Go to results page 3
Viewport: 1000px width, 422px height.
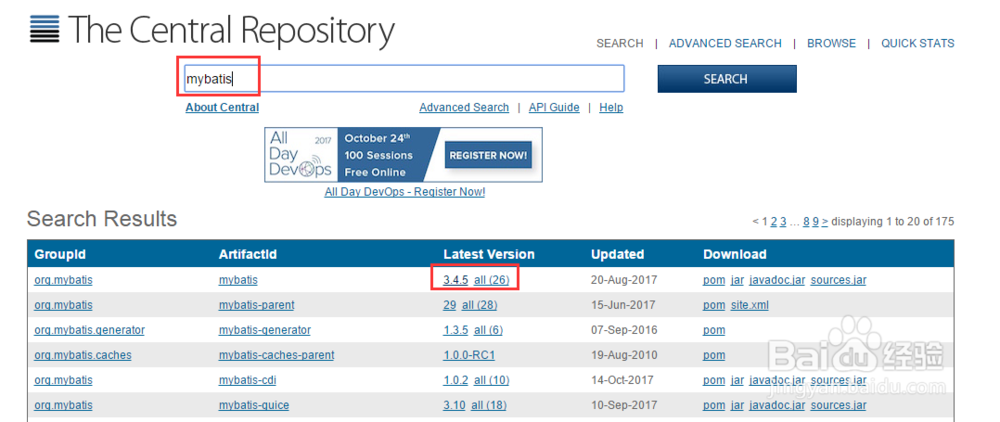point(783,221)
